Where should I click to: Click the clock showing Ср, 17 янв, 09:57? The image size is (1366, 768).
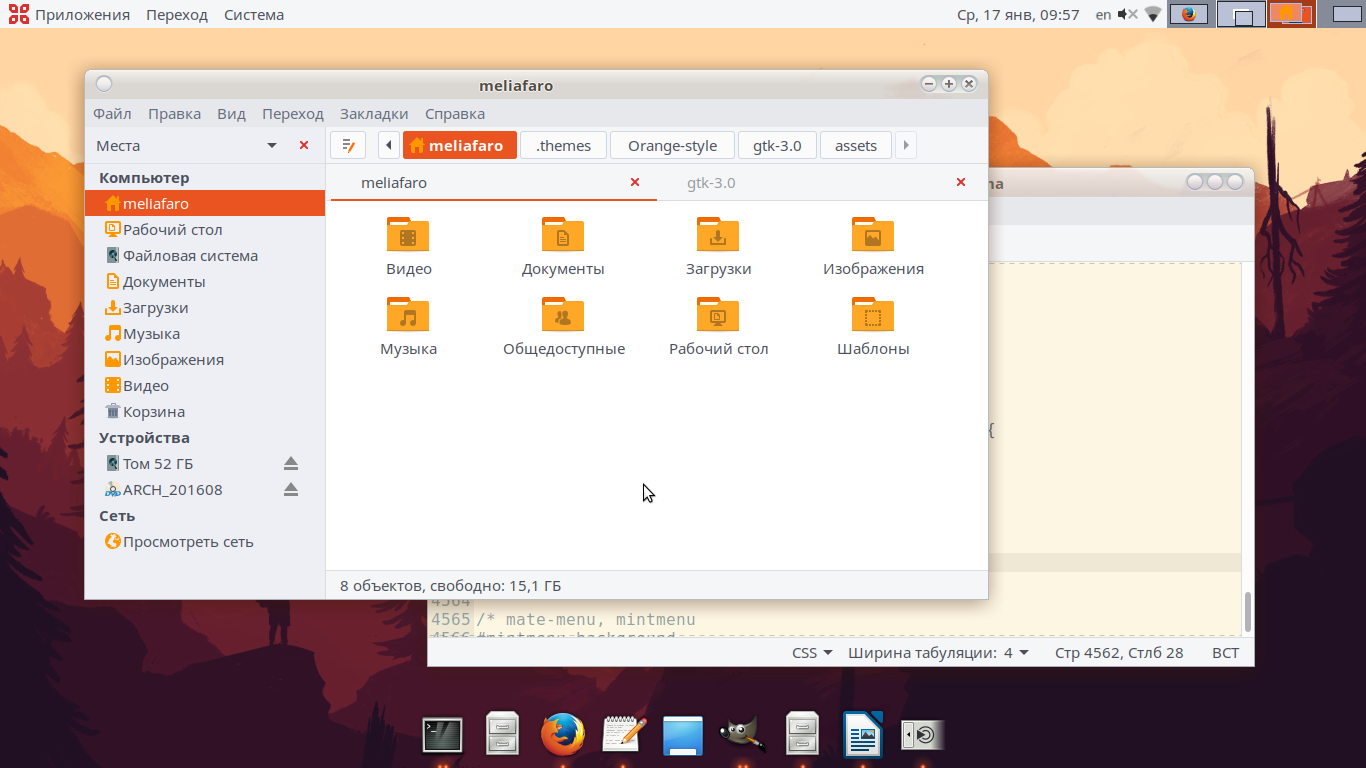click(x=1018, y=14)
